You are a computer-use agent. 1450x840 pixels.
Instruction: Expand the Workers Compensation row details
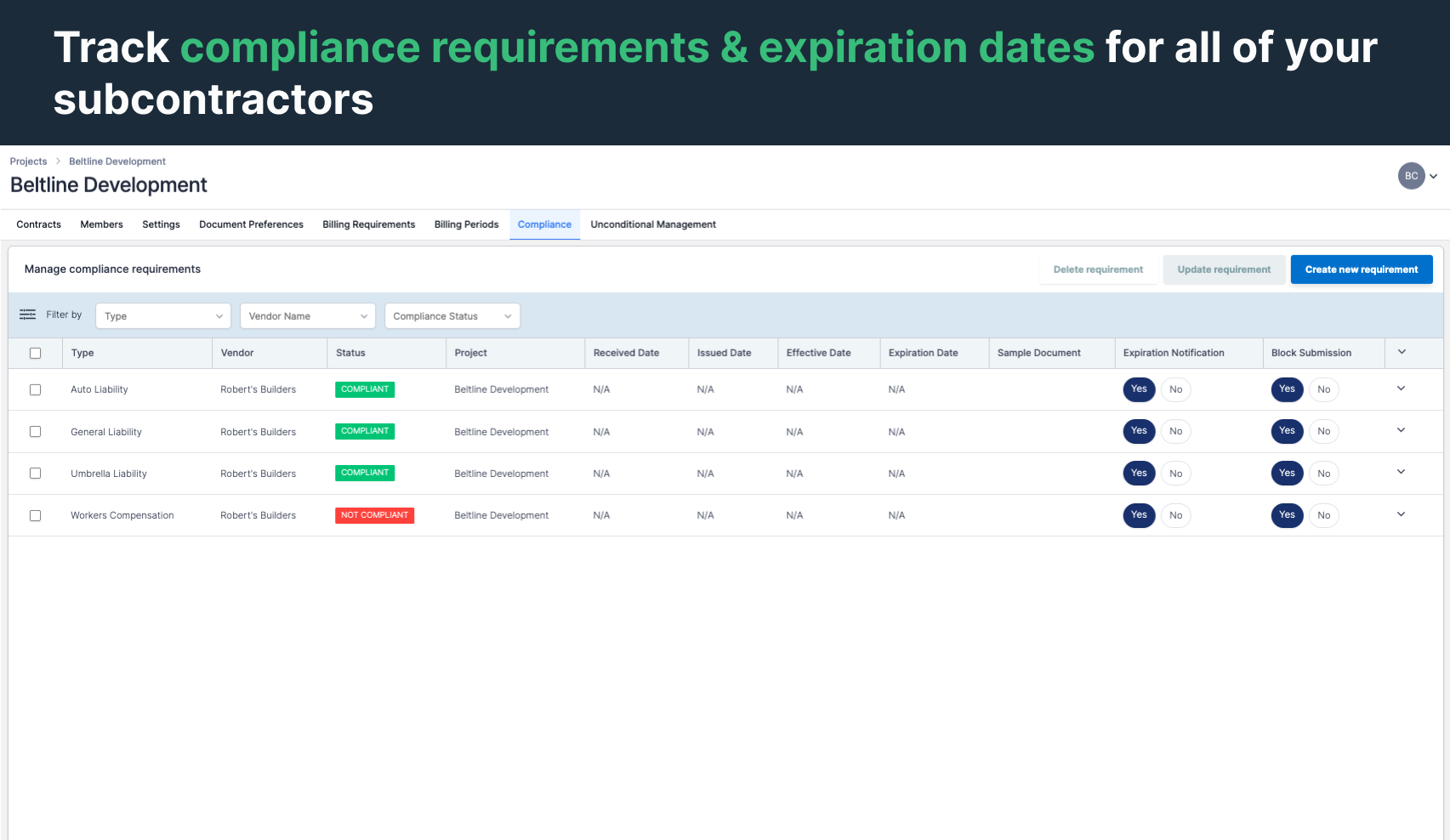pos(1401,514)
